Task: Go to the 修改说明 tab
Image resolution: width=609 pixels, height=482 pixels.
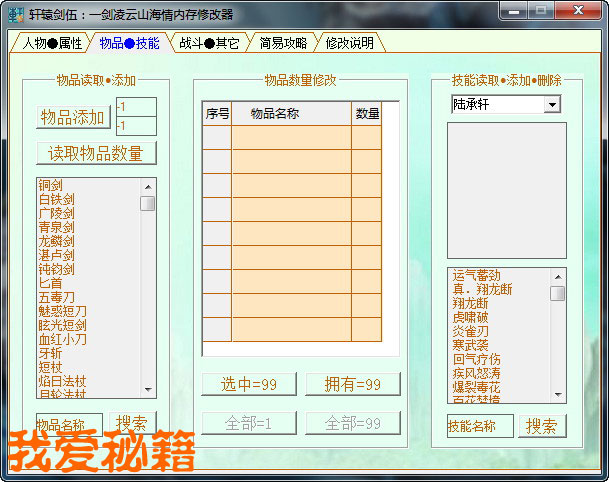Action: (x=349, y=44)
